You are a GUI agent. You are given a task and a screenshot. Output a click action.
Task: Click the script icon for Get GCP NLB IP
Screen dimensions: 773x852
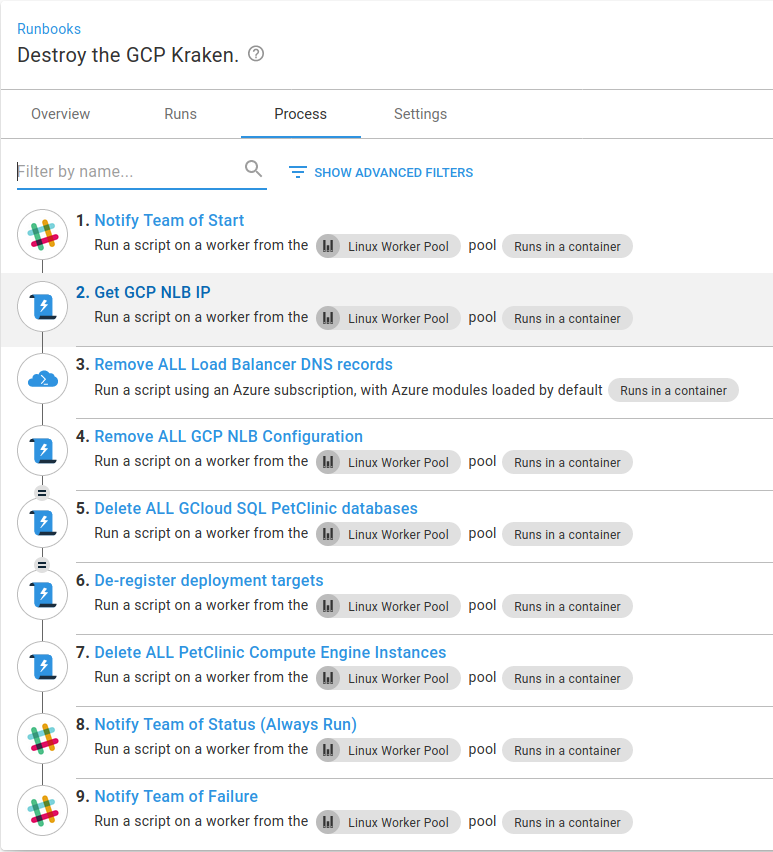(x=42, y=308)
